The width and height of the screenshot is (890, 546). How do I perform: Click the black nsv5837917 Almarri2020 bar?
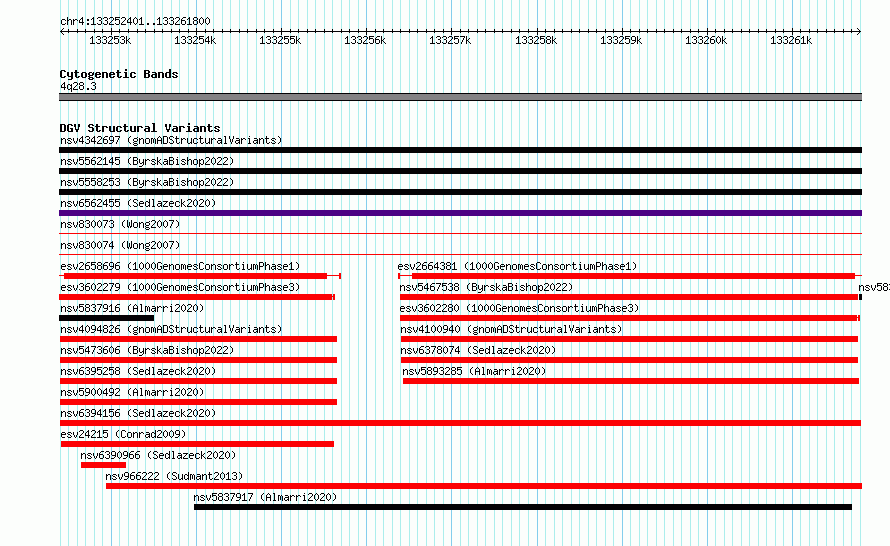coord(523,507)
